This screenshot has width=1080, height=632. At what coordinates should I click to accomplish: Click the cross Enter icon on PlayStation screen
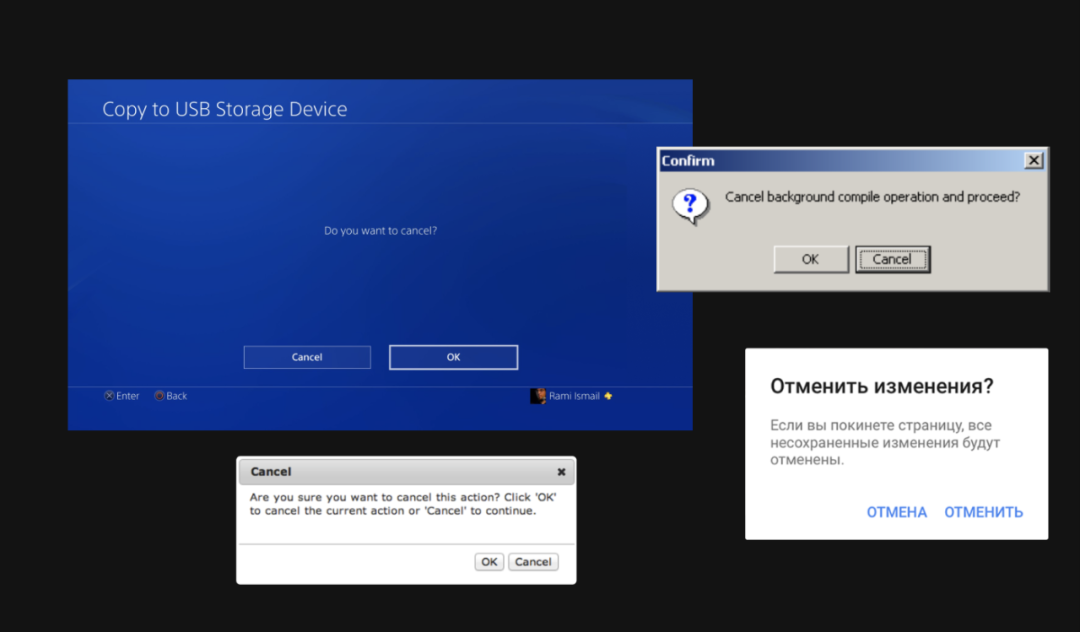coord(109,396)
